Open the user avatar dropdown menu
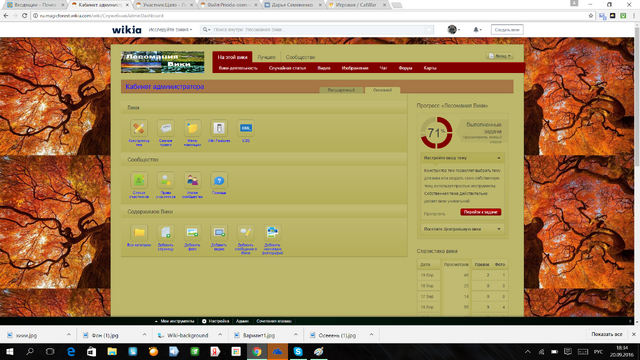This screenshot has height=360, width=640. click(453, 29)
